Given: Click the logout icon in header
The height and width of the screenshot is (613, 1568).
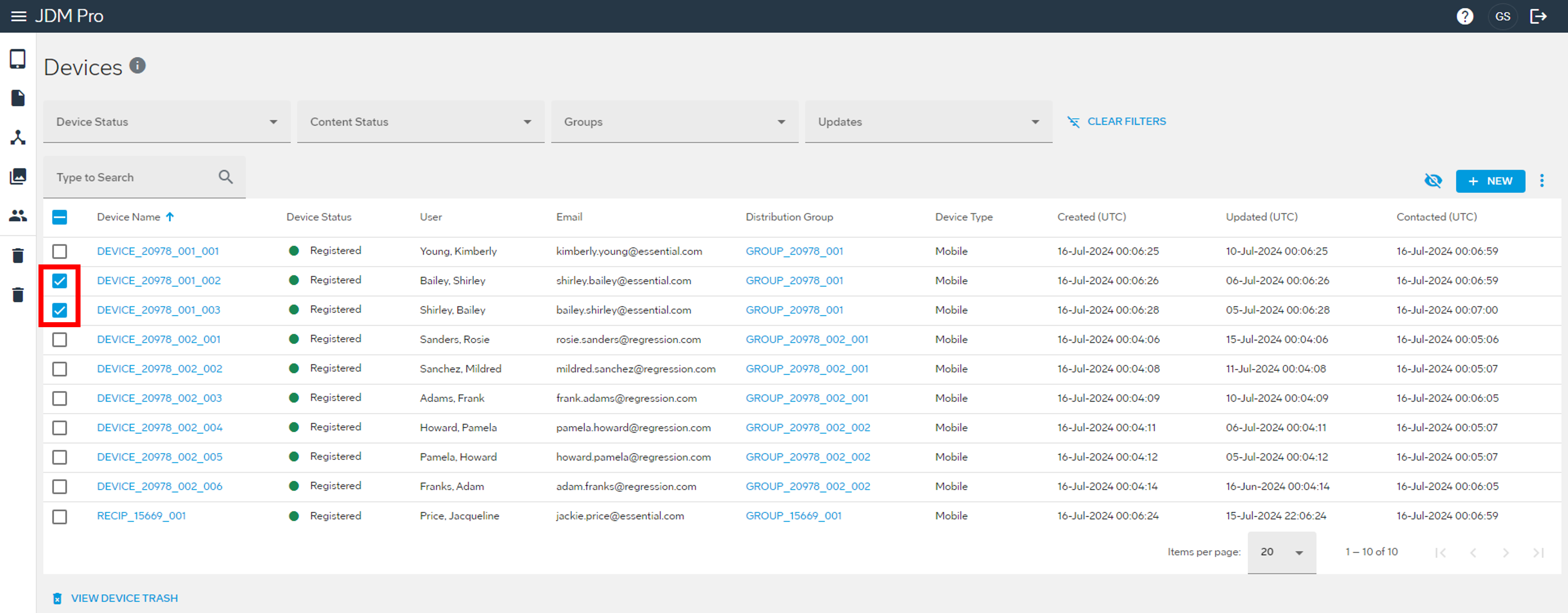Looking at the screenshot, I should point(1538,16).
